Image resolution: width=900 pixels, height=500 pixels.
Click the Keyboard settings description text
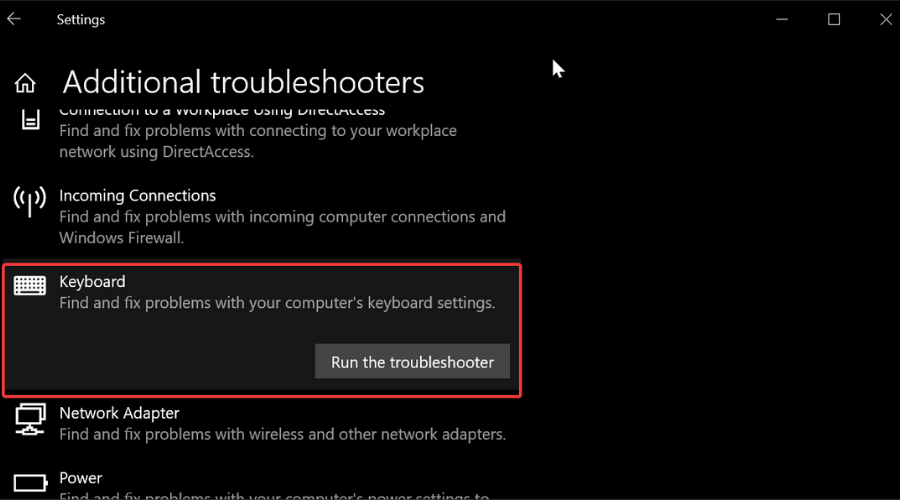pyautogui.click(x=277, y=303)
